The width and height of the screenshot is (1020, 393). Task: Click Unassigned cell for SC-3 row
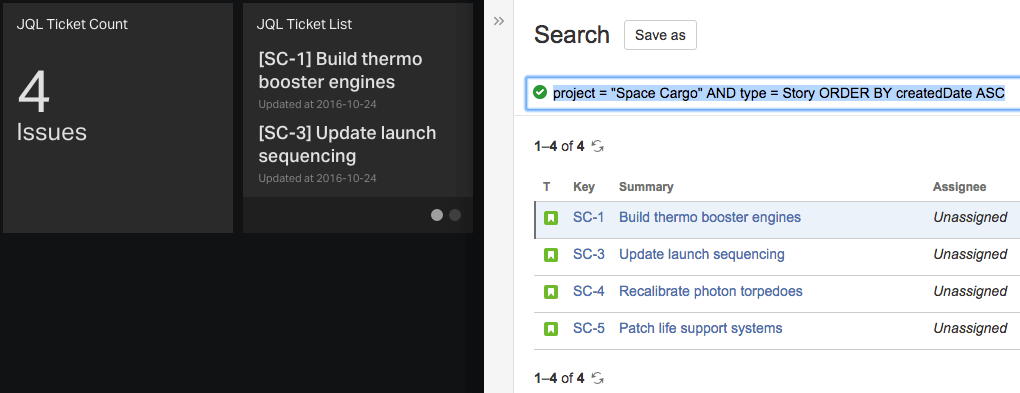pos(970,254)
